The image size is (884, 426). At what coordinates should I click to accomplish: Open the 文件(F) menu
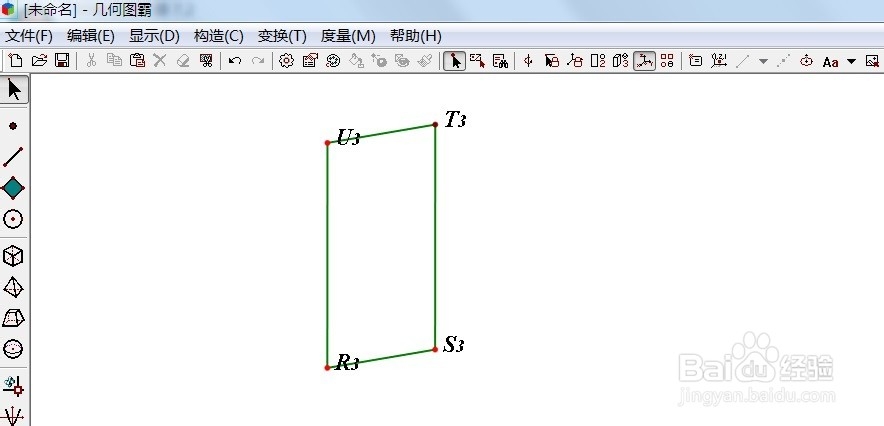click(29, 36)
